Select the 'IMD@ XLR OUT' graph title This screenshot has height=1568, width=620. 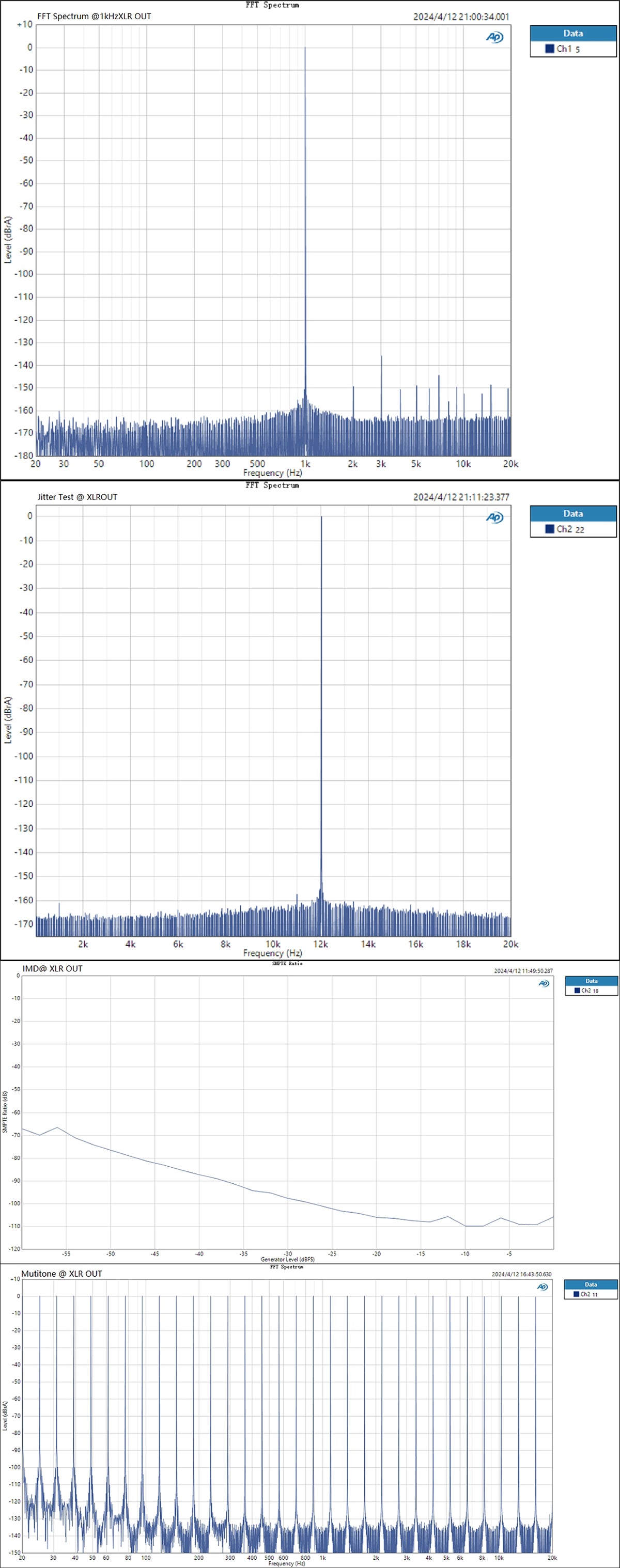(x=52, y=968)
